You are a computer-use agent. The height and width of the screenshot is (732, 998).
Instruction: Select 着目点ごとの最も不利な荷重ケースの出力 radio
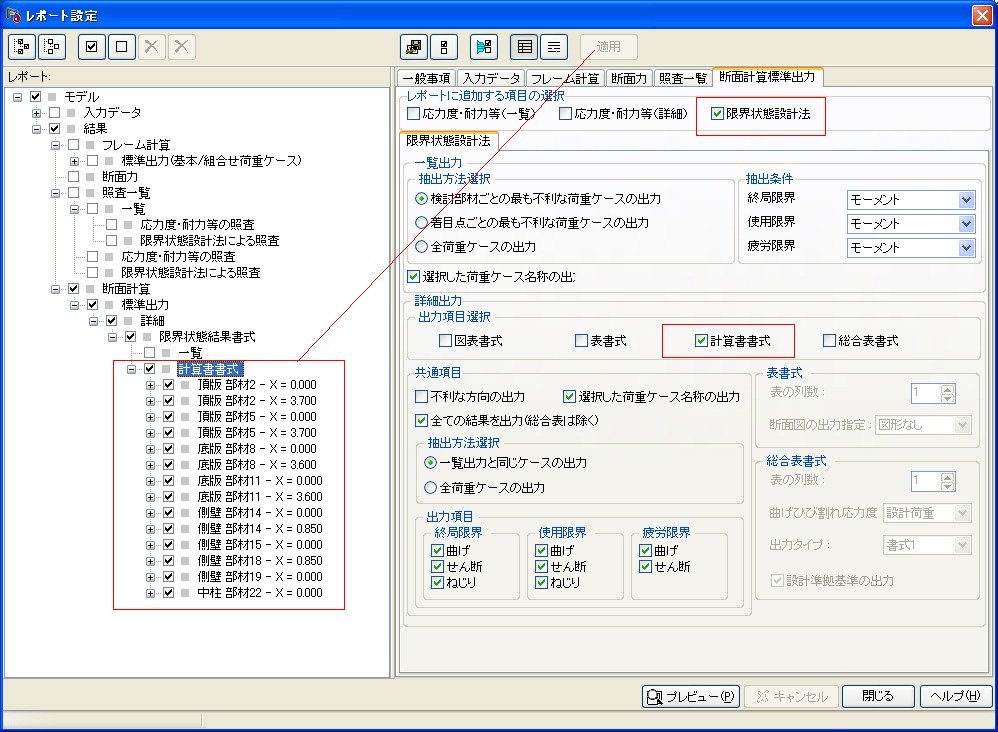tap(421, 223)
